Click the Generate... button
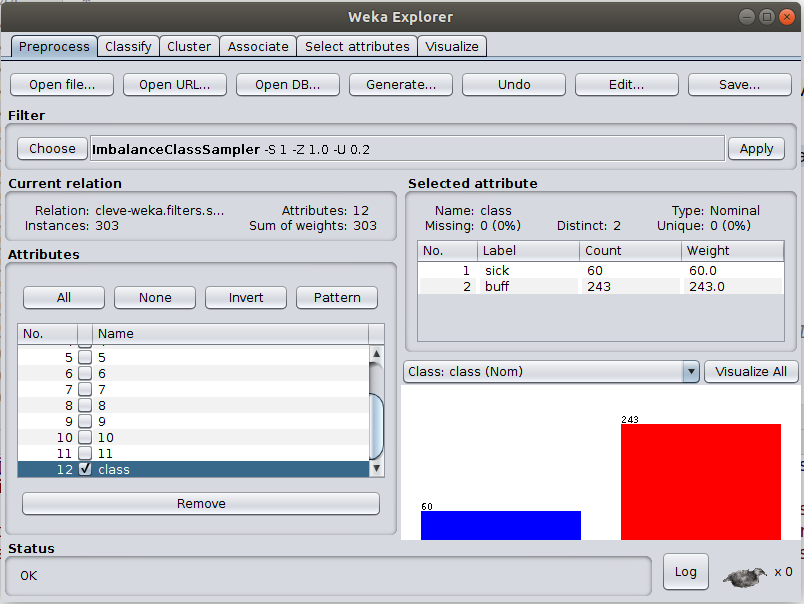This screenshot has width=804, height=604. click(x=401, y=85)
